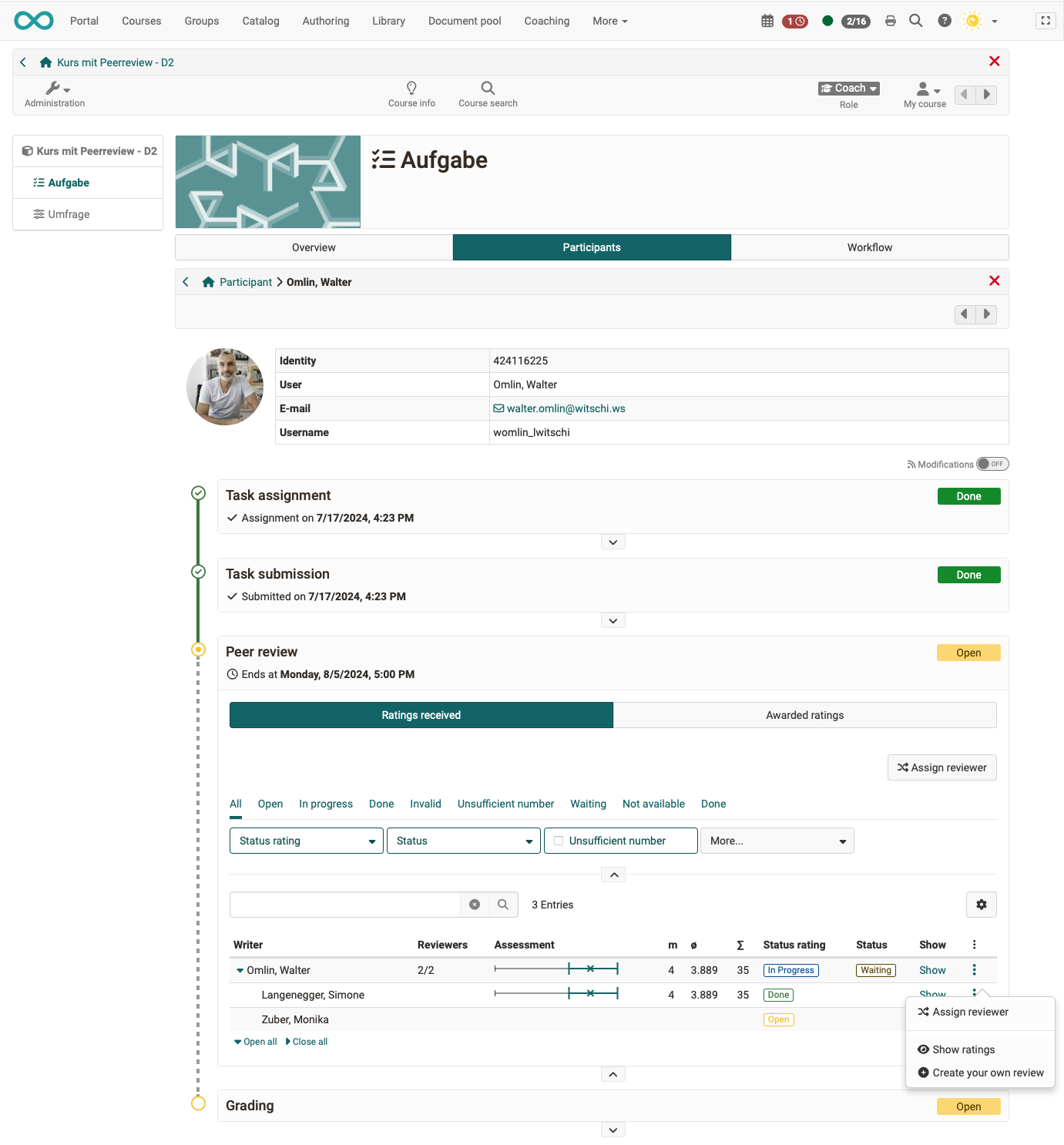Open Course info lightbulb icon
Image resolution: width=1064 pixels, height=1145 pixels.
pyautogui.click(x=411, y=93)
